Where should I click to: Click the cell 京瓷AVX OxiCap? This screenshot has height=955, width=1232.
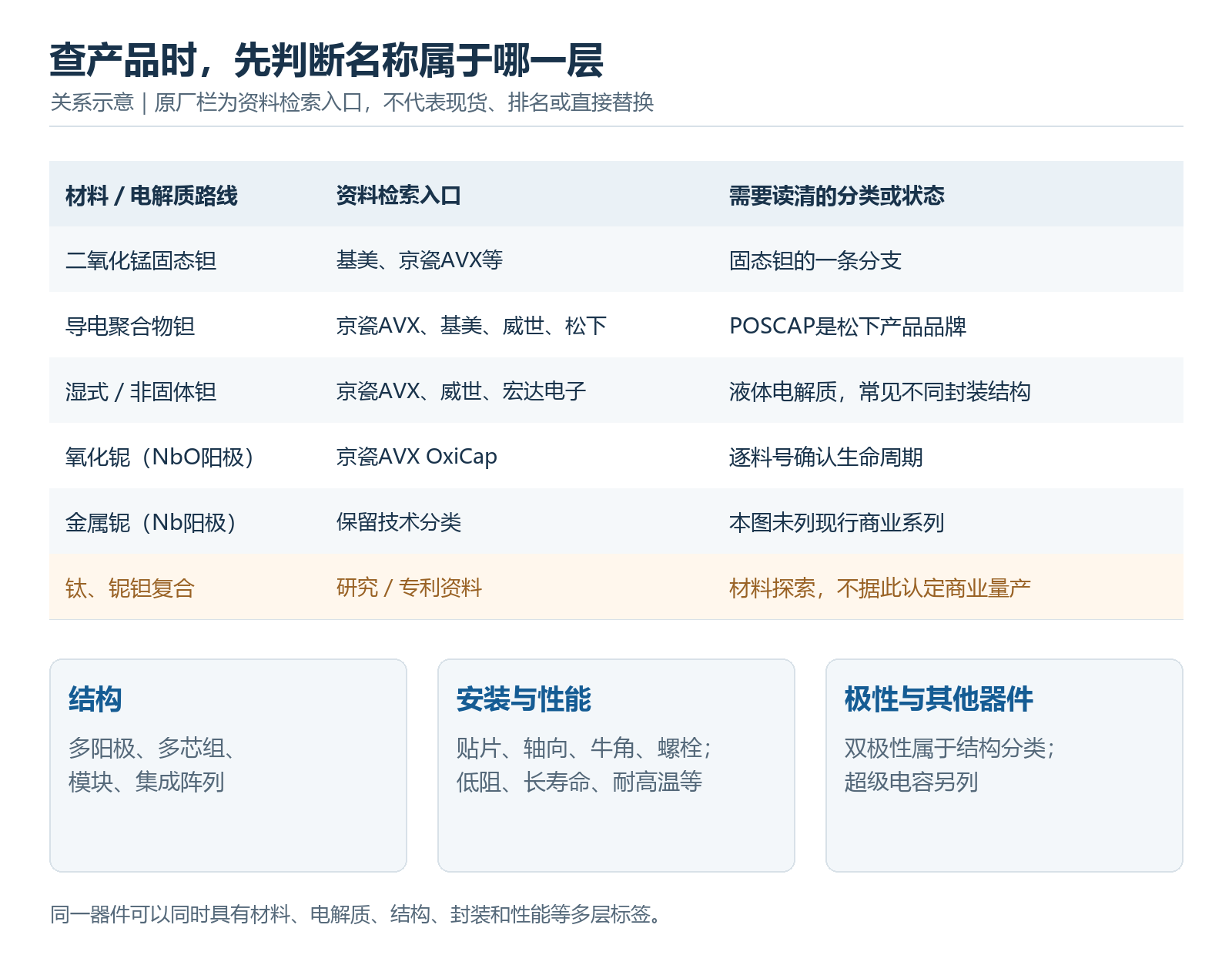tap(417, 457)
